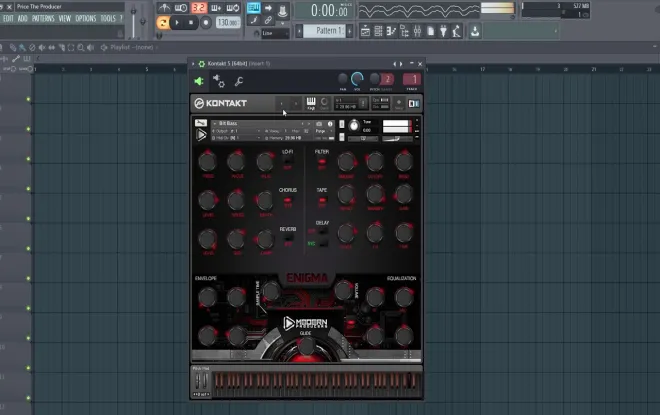Click the record button in transport
Image resolution: width=660 pixels, height=415 pixels.
click(x=206, y=22)
